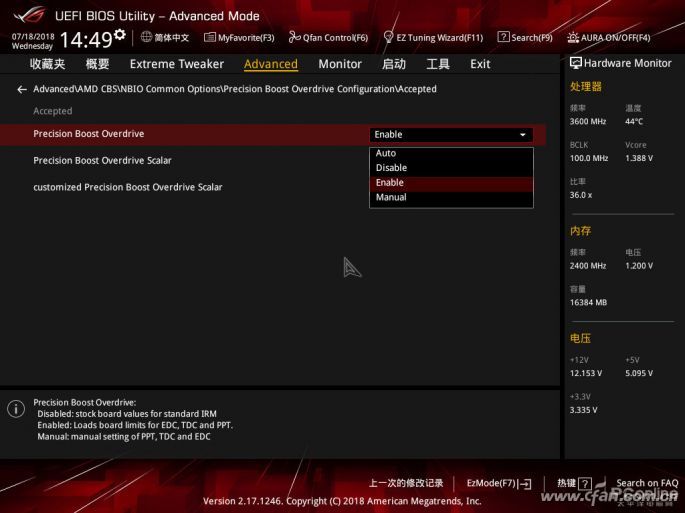Viewport: 685px width, 513px height.
Task: Switch to 收藏夹 tab
Action: [48, 64]
